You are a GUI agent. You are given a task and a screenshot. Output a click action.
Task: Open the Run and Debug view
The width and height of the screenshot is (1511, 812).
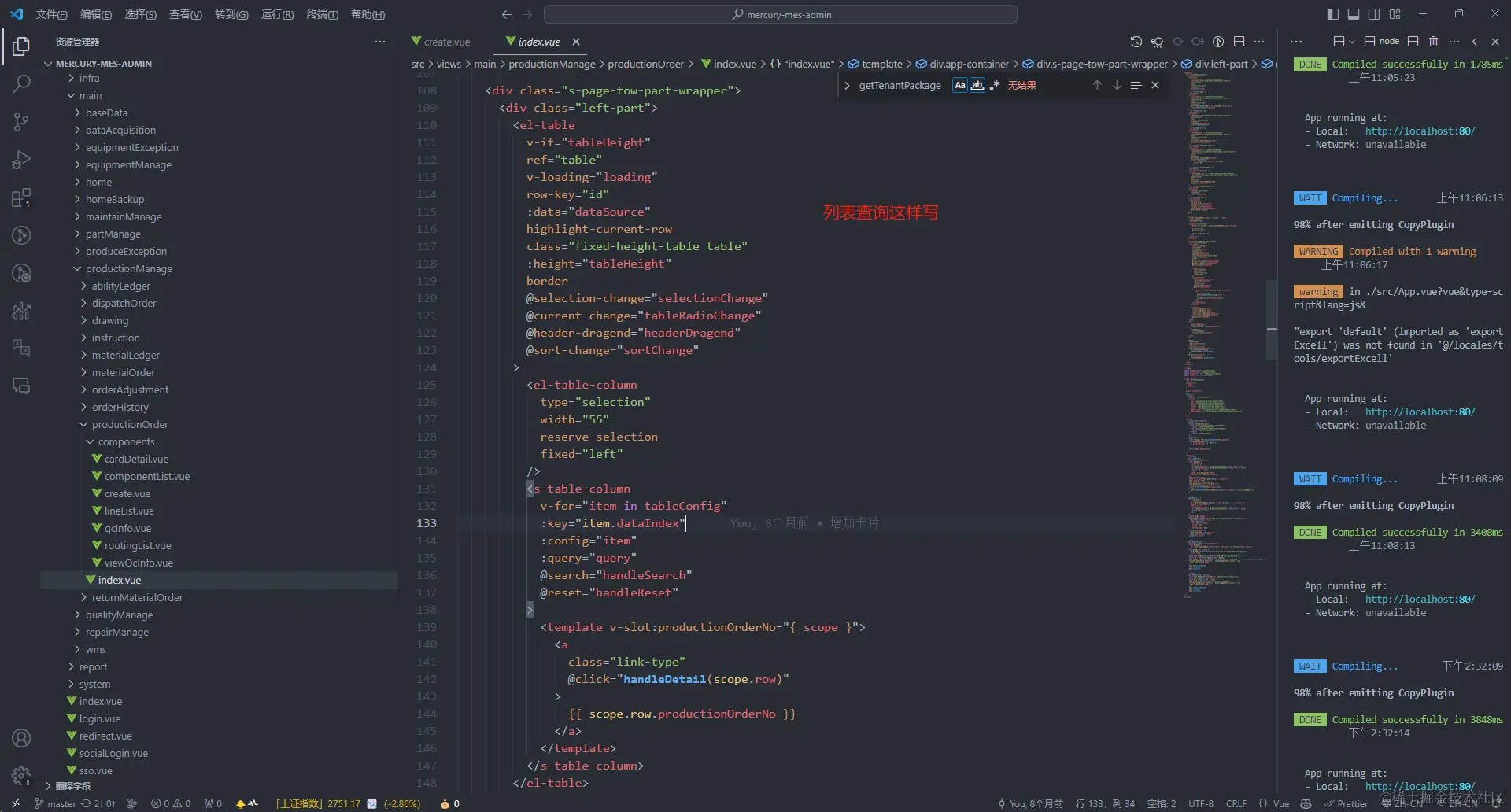click(x=21, y=160)
